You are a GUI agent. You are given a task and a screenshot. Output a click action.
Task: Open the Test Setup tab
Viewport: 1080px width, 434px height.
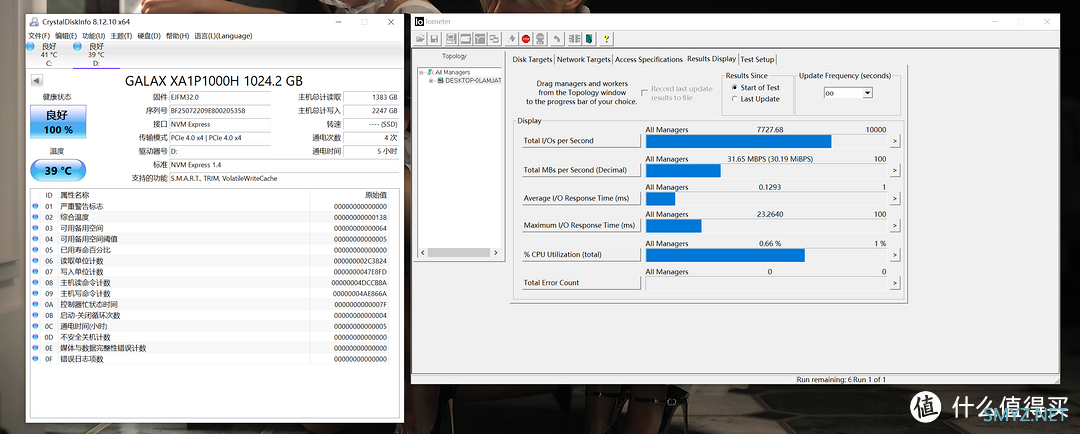758,59
